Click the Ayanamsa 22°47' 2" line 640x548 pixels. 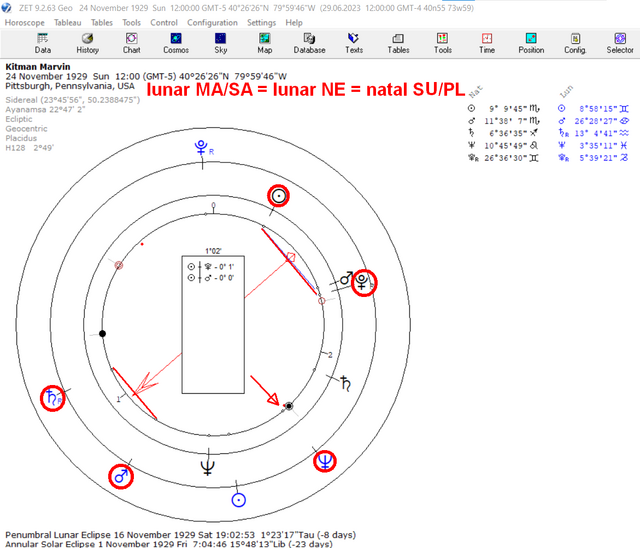pyautogui.click(x=45, y=109)
